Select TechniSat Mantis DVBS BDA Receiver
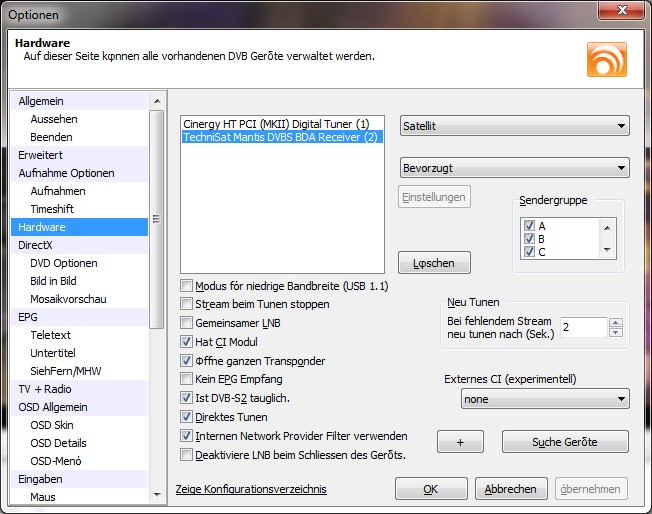The width and height of the screenshot is (652, 514). point(282,137)
